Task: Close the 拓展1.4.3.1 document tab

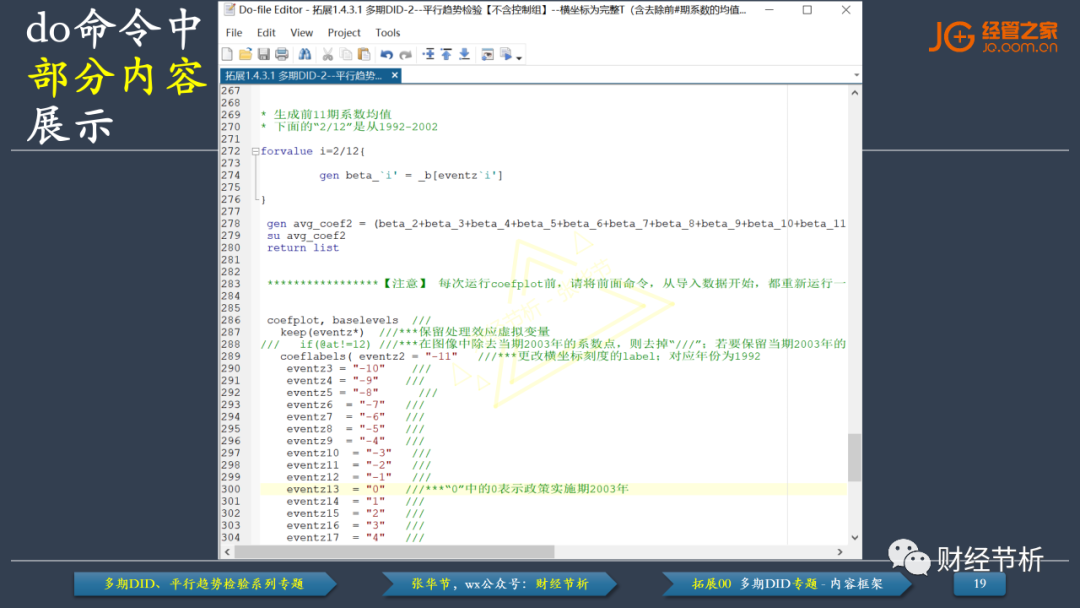Action: [x=395, y=76]
